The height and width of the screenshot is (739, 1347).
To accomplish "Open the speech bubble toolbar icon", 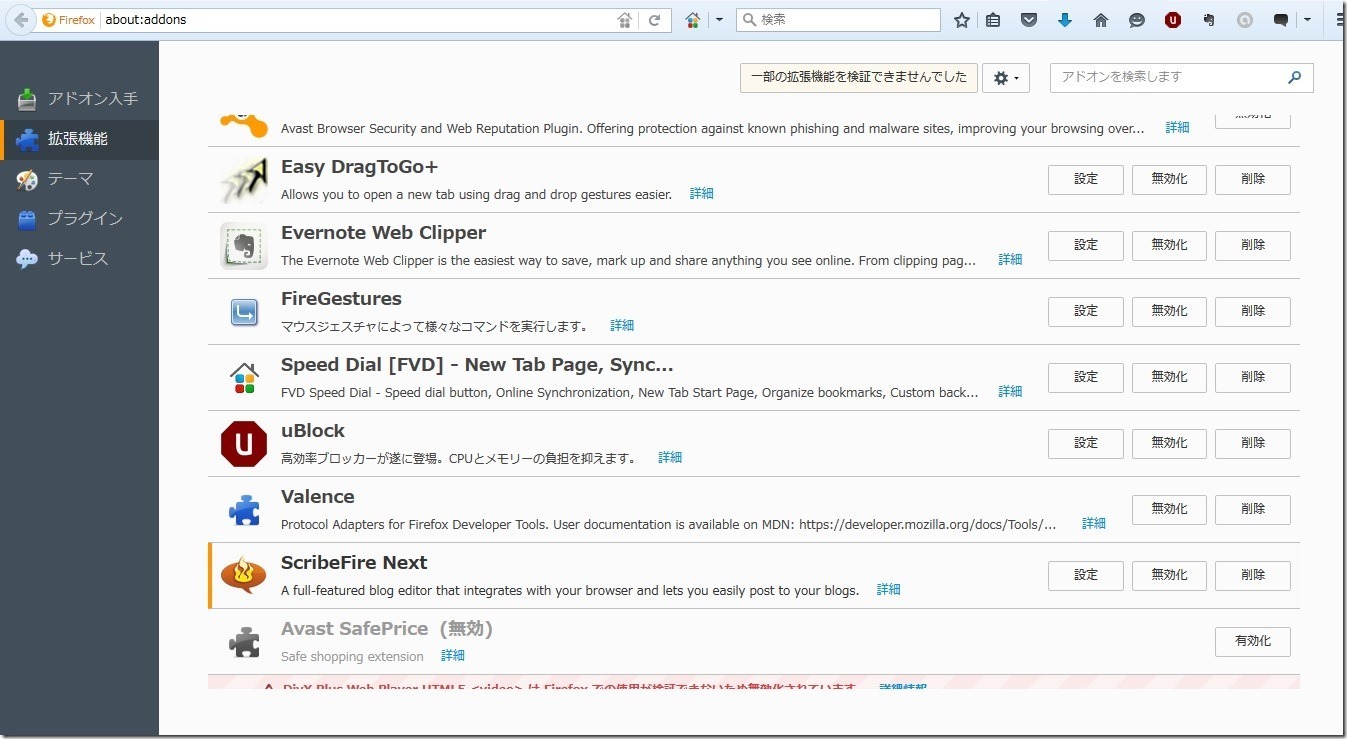I will [x=1281, y=20].
